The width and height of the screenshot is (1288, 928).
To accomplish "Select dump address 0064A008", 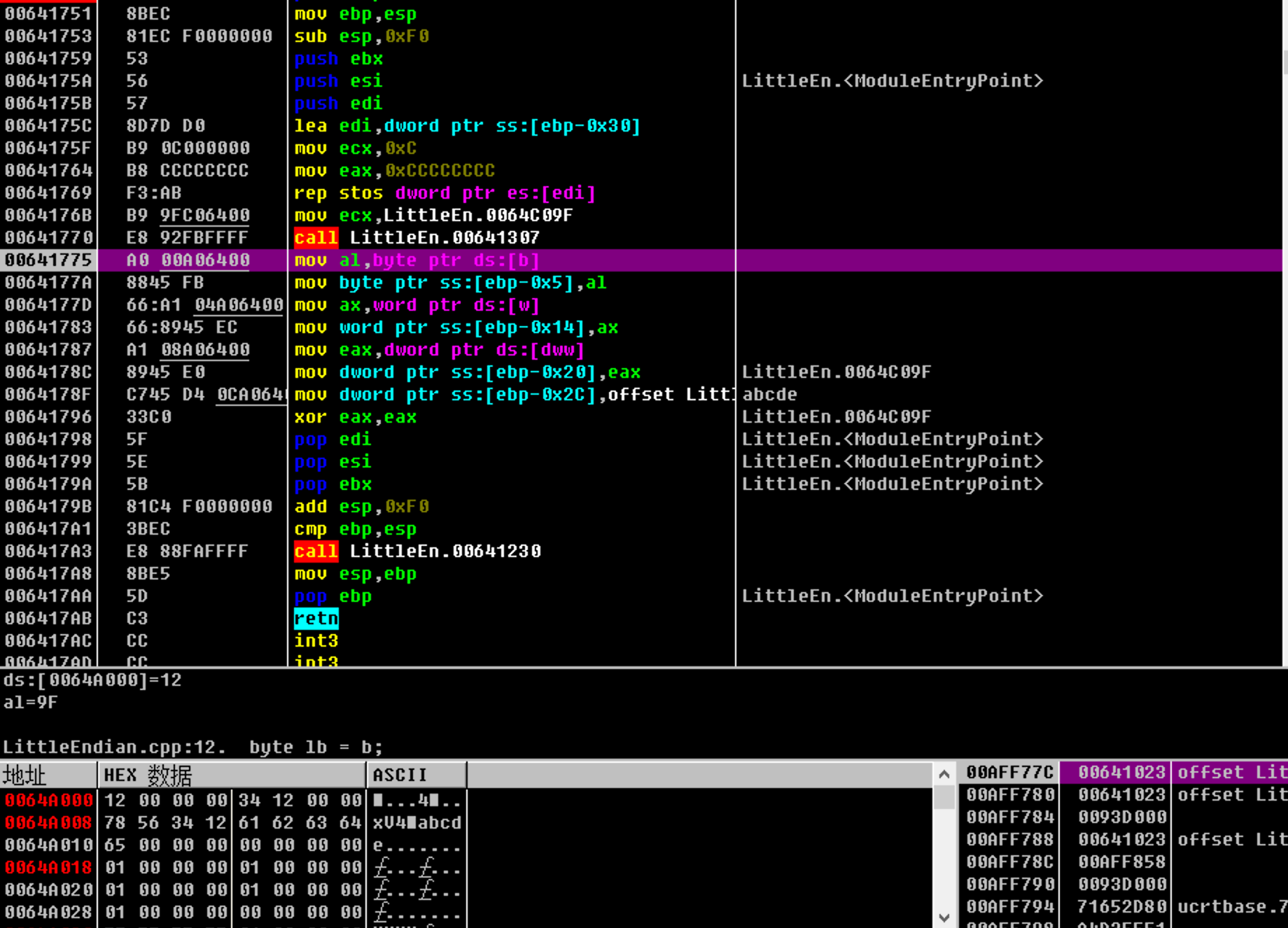I will click(49, 823).
